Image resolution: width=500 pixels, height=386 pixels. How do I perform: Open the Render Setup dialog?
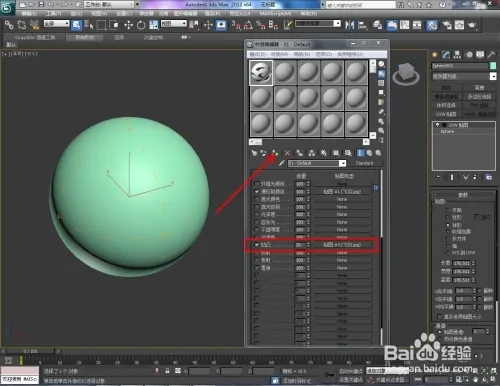[447, 25]
